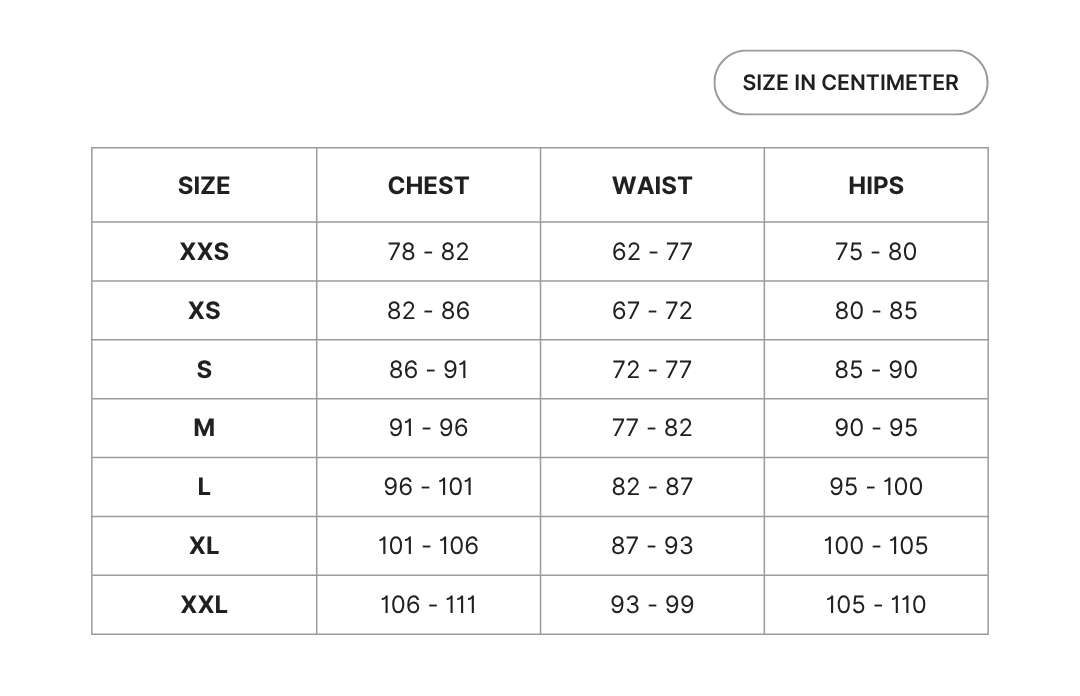Image resolution: width=1080 pixels, height=696 pixels.
Task: Click chest value 91 - 96
Action: (x=428, y=428)
